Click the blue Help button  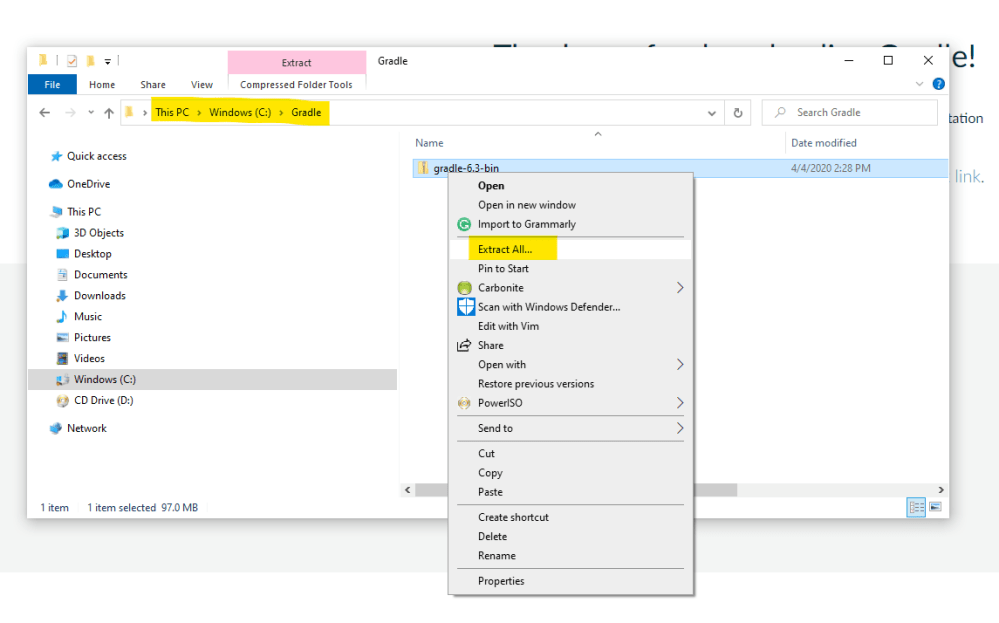coord(937,84)
